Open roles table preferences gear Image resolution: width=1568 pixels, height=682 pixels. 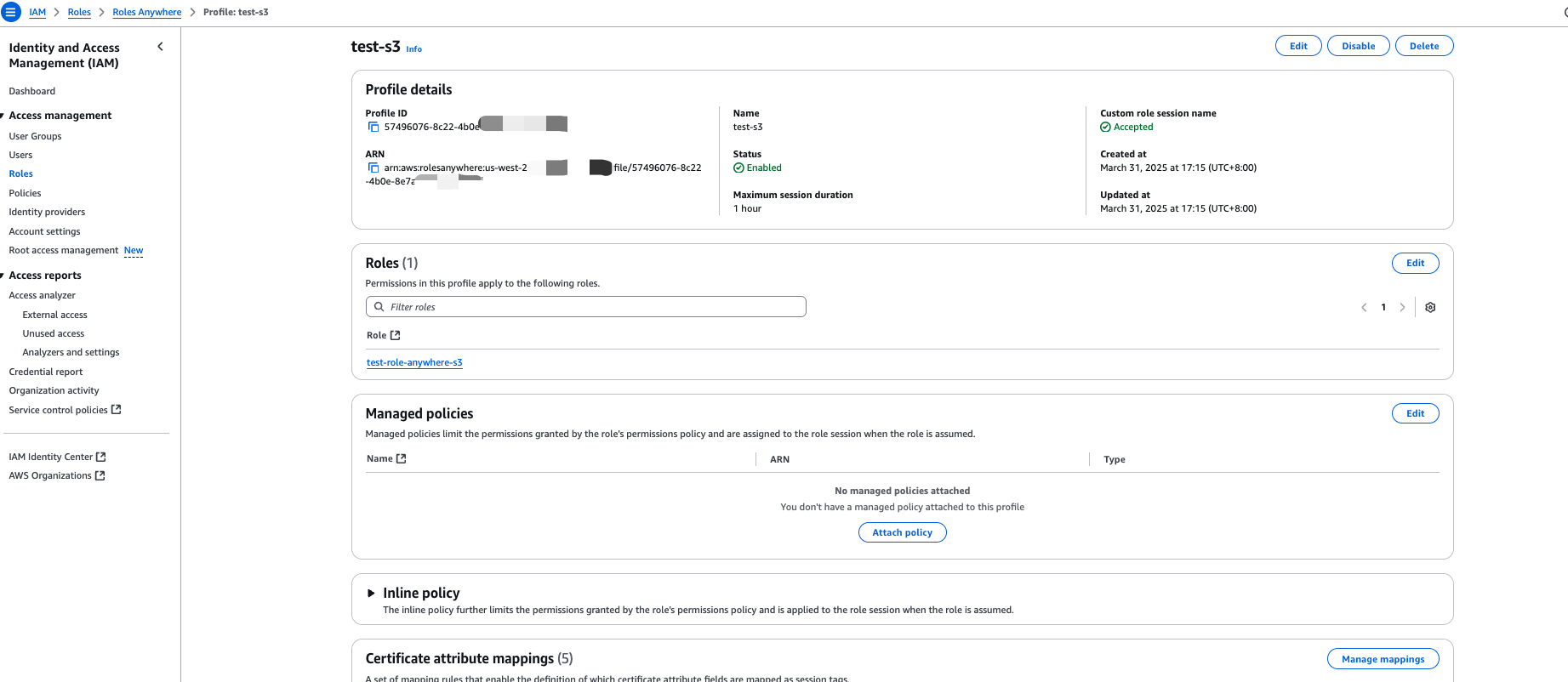(x=1430, y=308)
